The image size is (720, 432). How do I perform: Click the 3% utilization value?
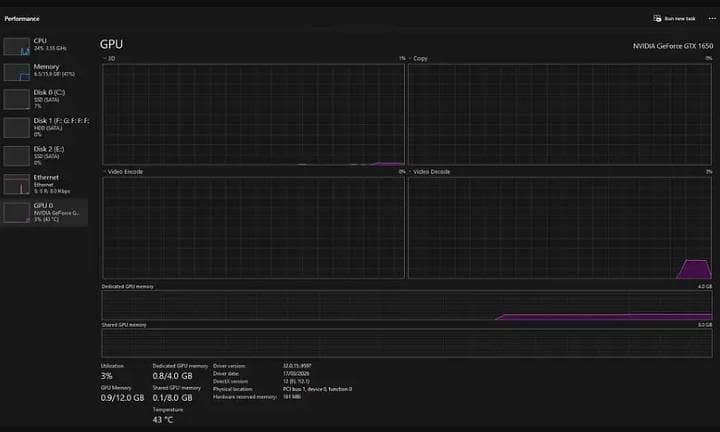pos(107,376)
